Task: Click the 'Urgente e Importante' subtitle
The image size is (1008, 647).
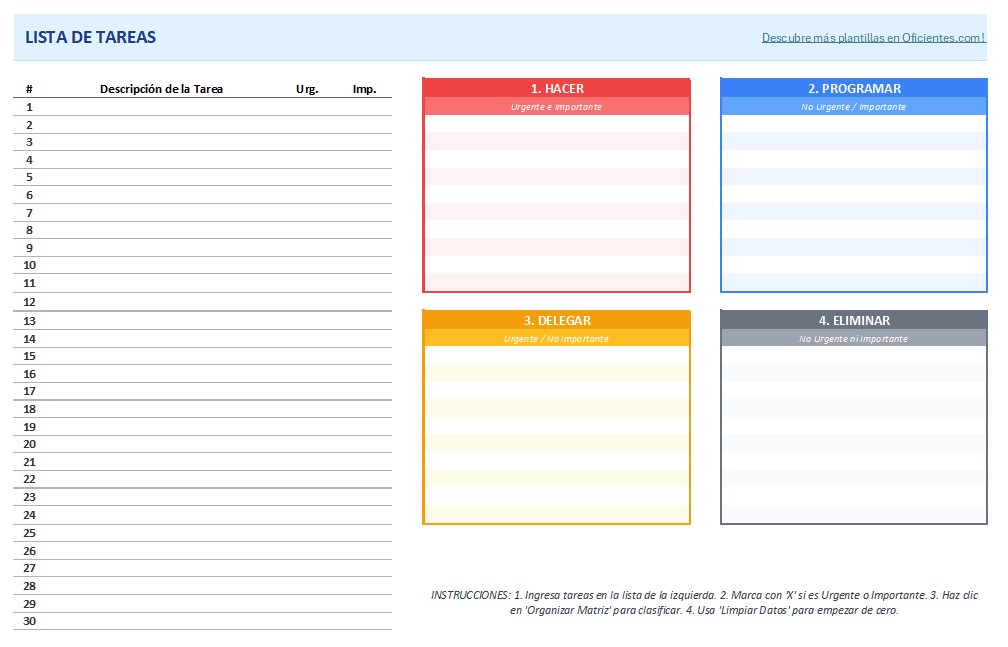Action: (557, 106)
